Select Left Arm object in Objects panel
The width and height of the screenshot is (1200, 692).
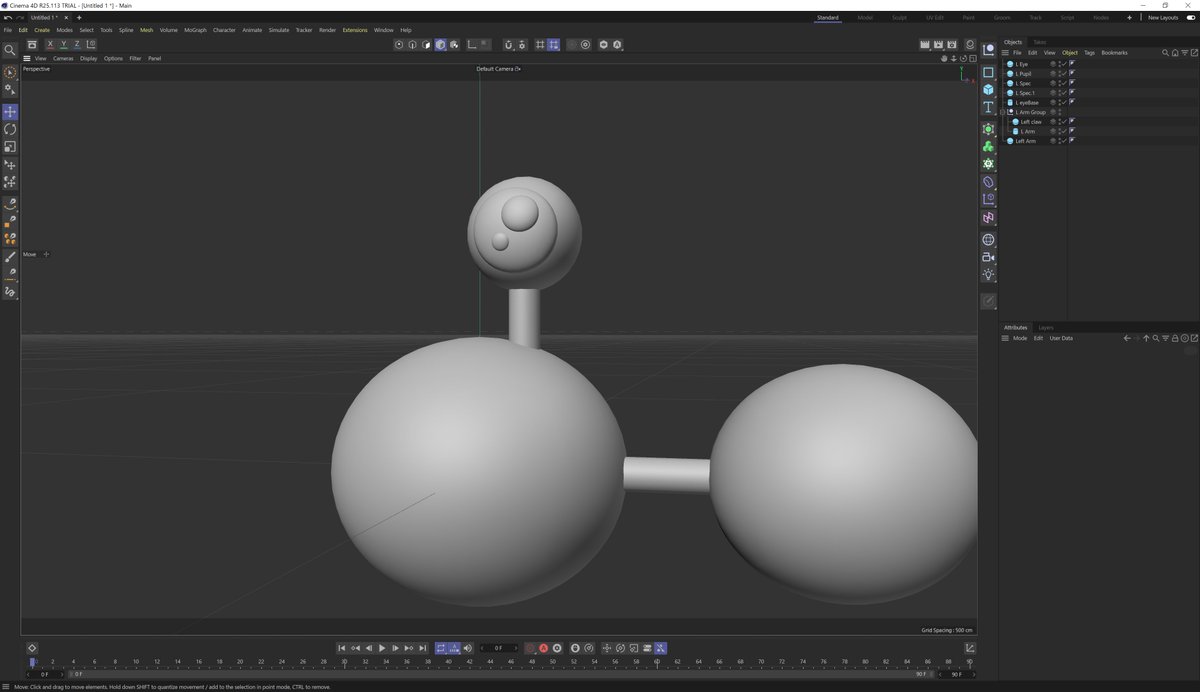pos(1026,141)
